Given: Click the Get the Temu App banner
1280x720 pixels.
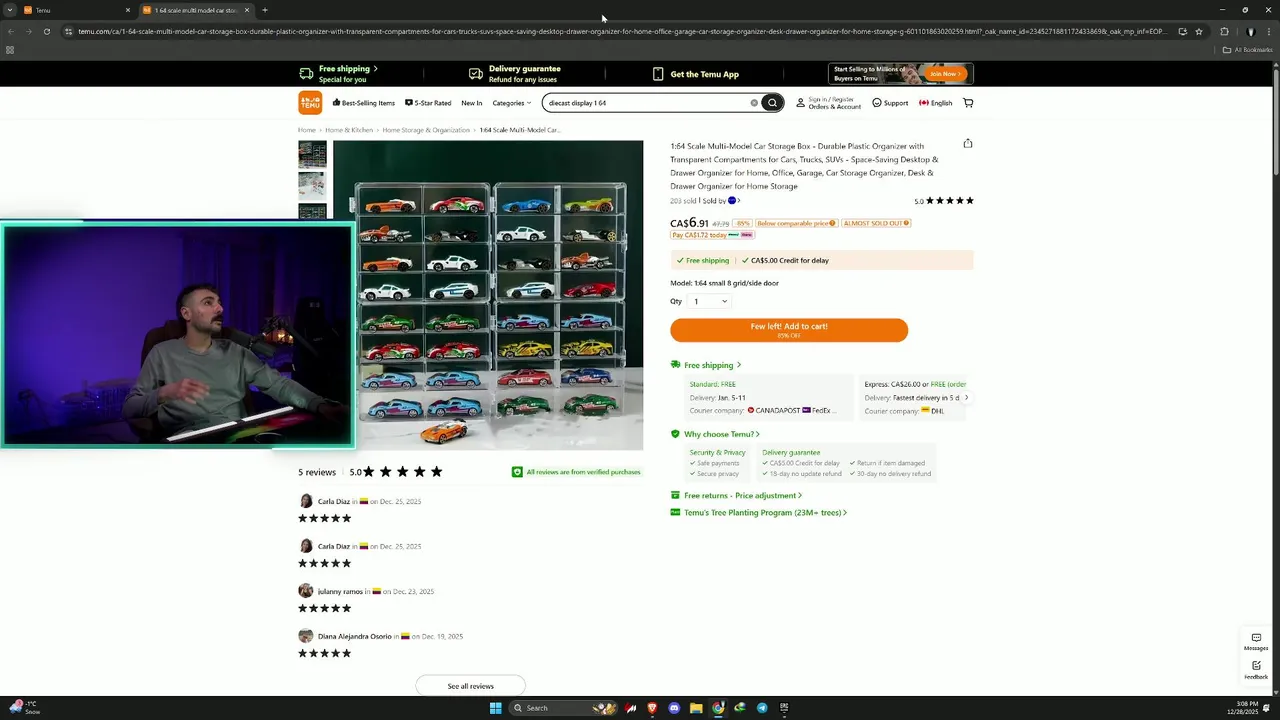Looking at the screenshot, I should (x=696, y=74).
